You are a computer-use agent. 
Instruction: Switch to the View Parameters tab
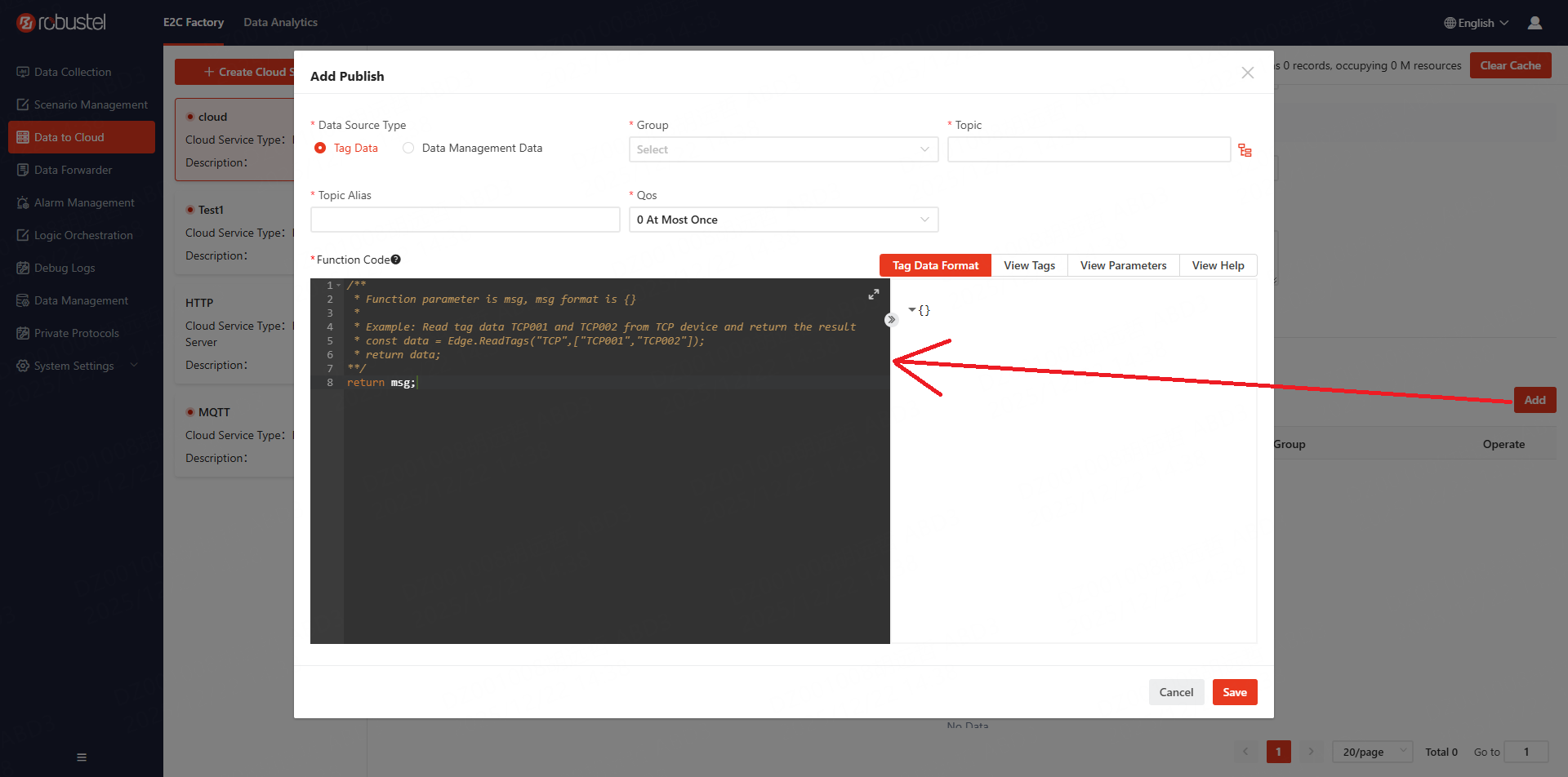pyautogui.click(x=1123, y=265)
